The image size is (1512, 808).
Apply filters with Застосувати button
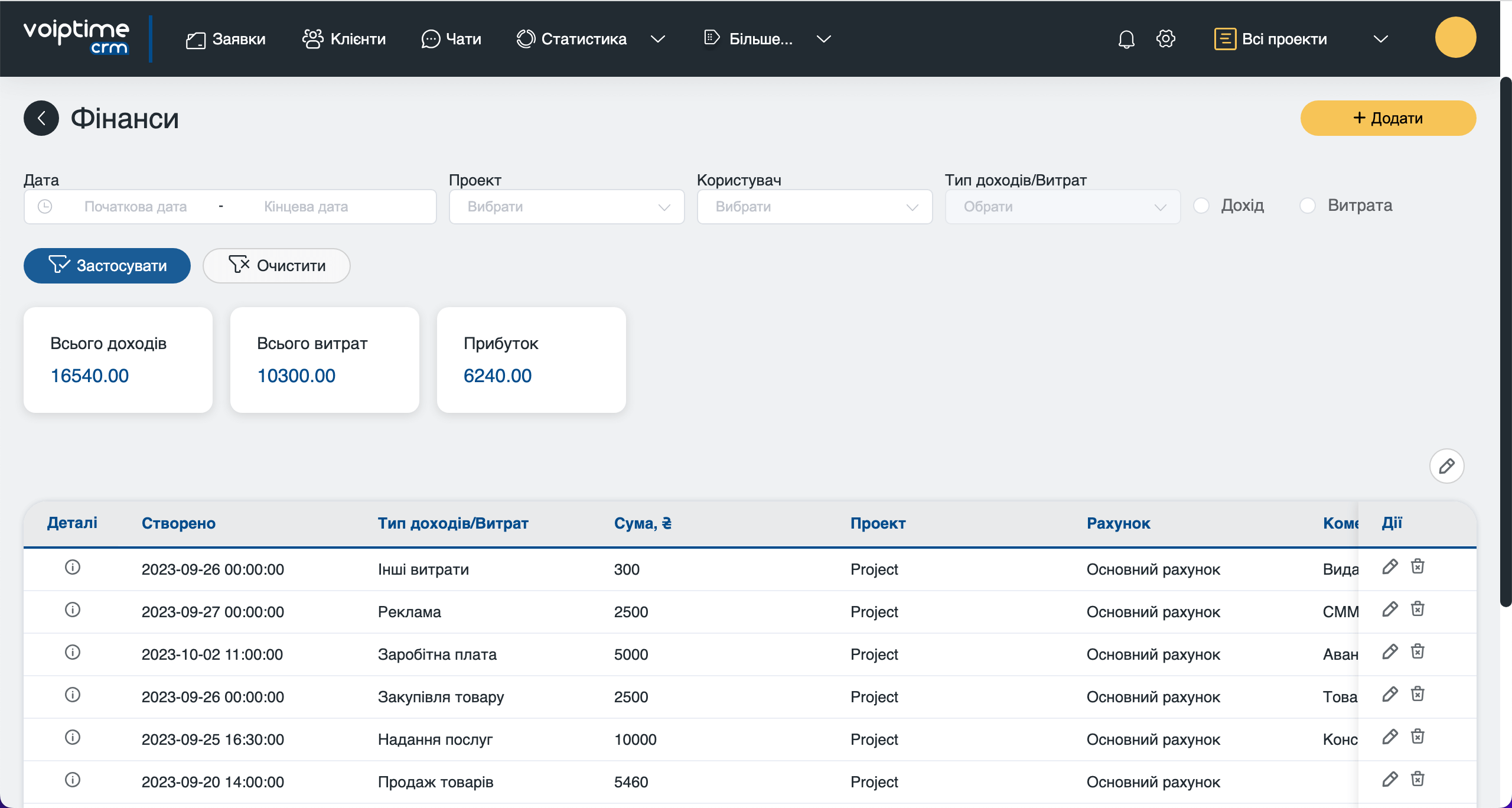[107, 266]
